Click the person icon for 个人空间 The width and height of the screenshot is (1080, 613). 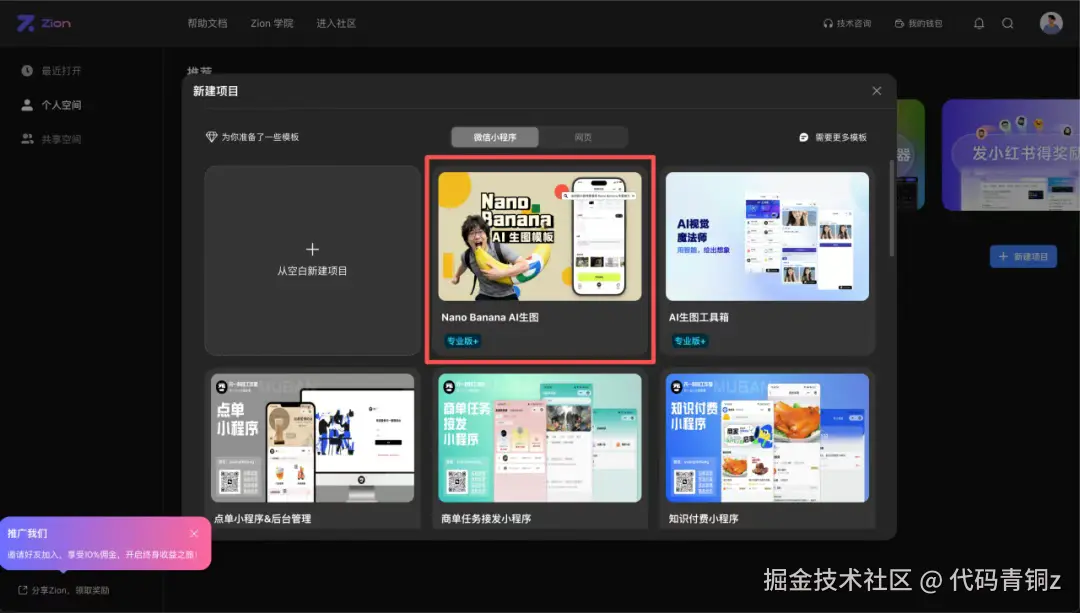27,105
